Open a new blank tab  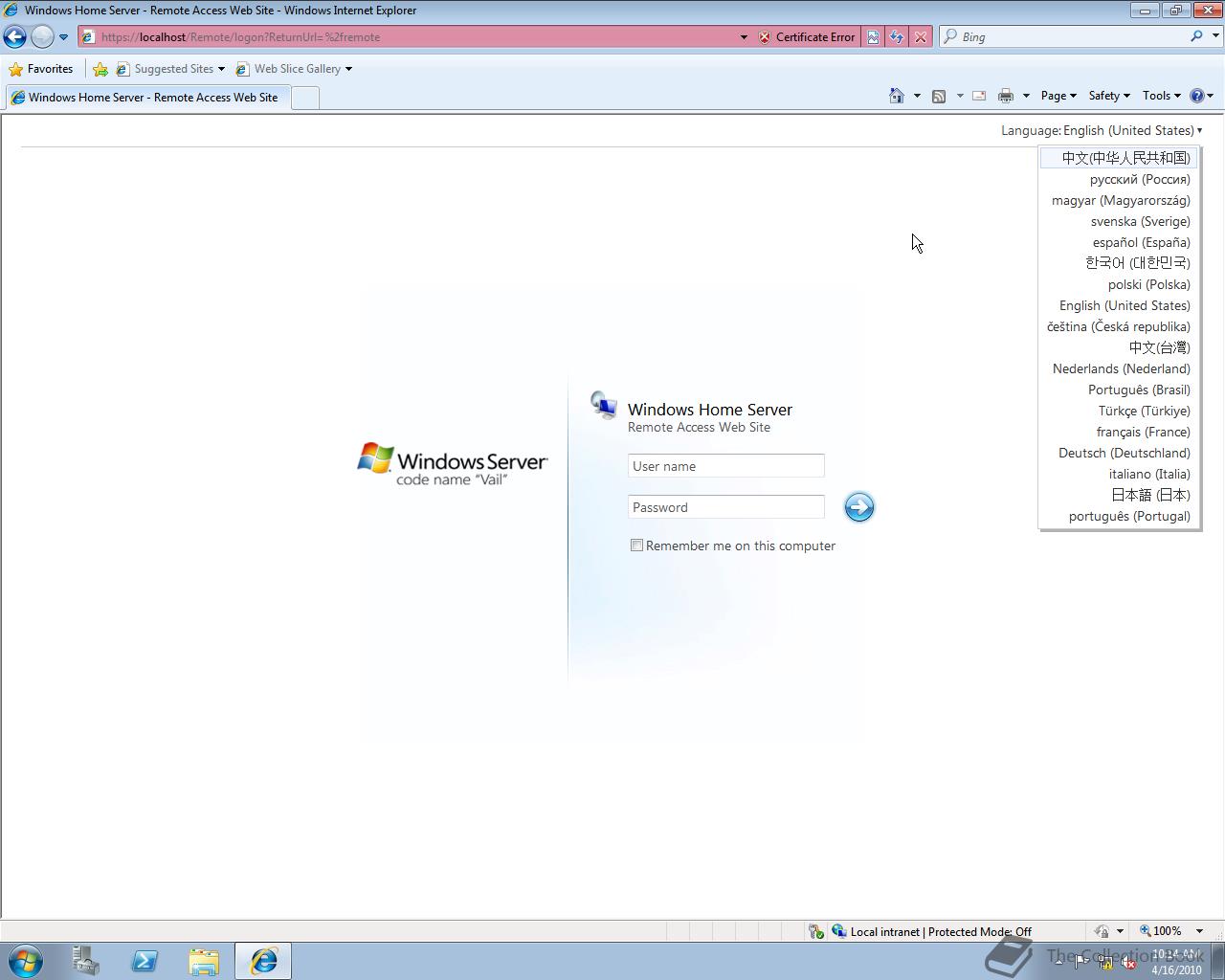304,98
